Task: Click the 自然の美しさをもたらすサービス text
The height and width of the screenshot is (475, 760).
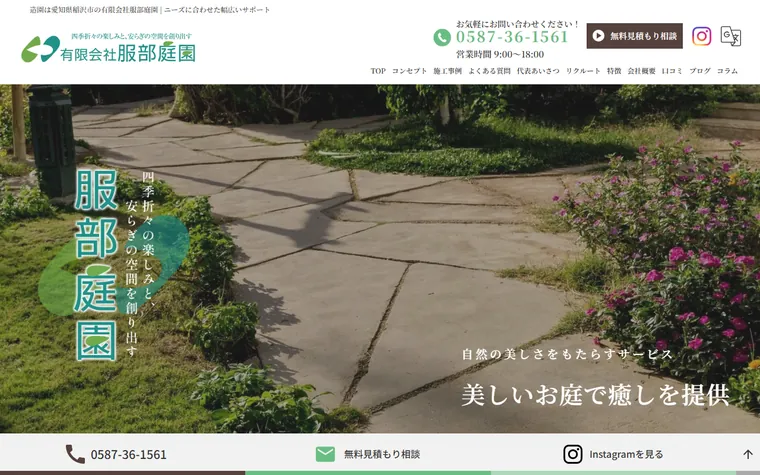Action: (568, 354)
